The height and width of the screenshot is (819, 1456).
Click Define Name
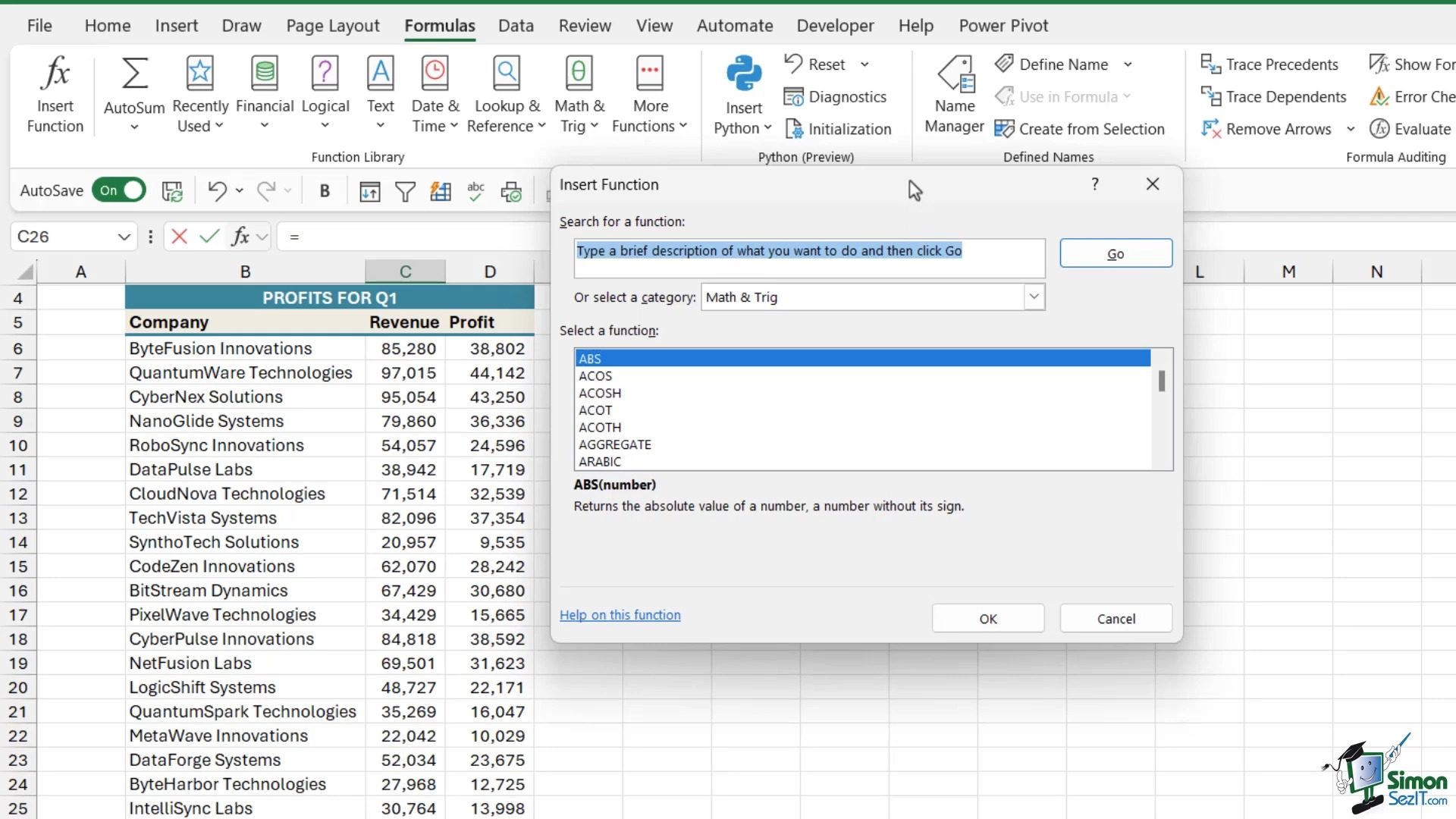click(1052, 64)
